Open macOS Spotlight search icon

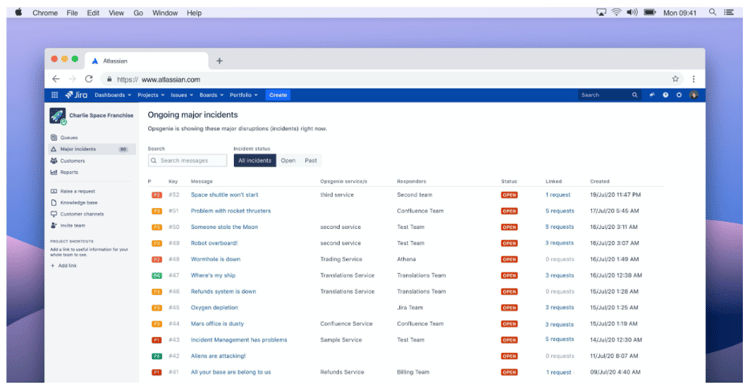tap(713, 12)
